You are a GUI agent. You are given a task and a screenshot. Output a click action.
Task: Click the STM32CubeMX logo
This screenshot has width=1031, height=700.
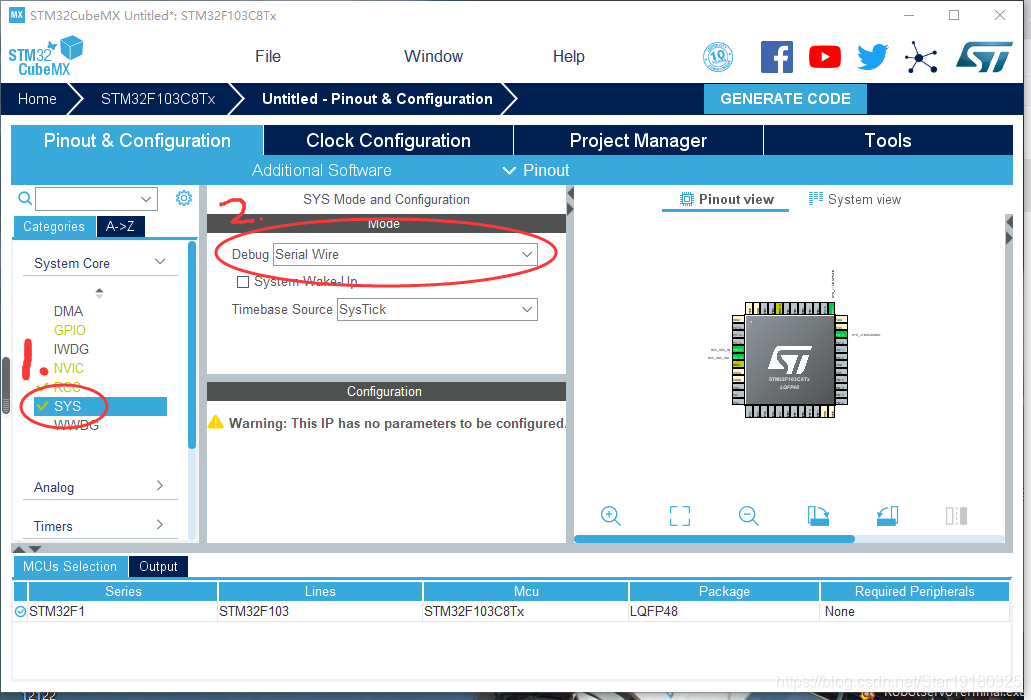[45, 57]
